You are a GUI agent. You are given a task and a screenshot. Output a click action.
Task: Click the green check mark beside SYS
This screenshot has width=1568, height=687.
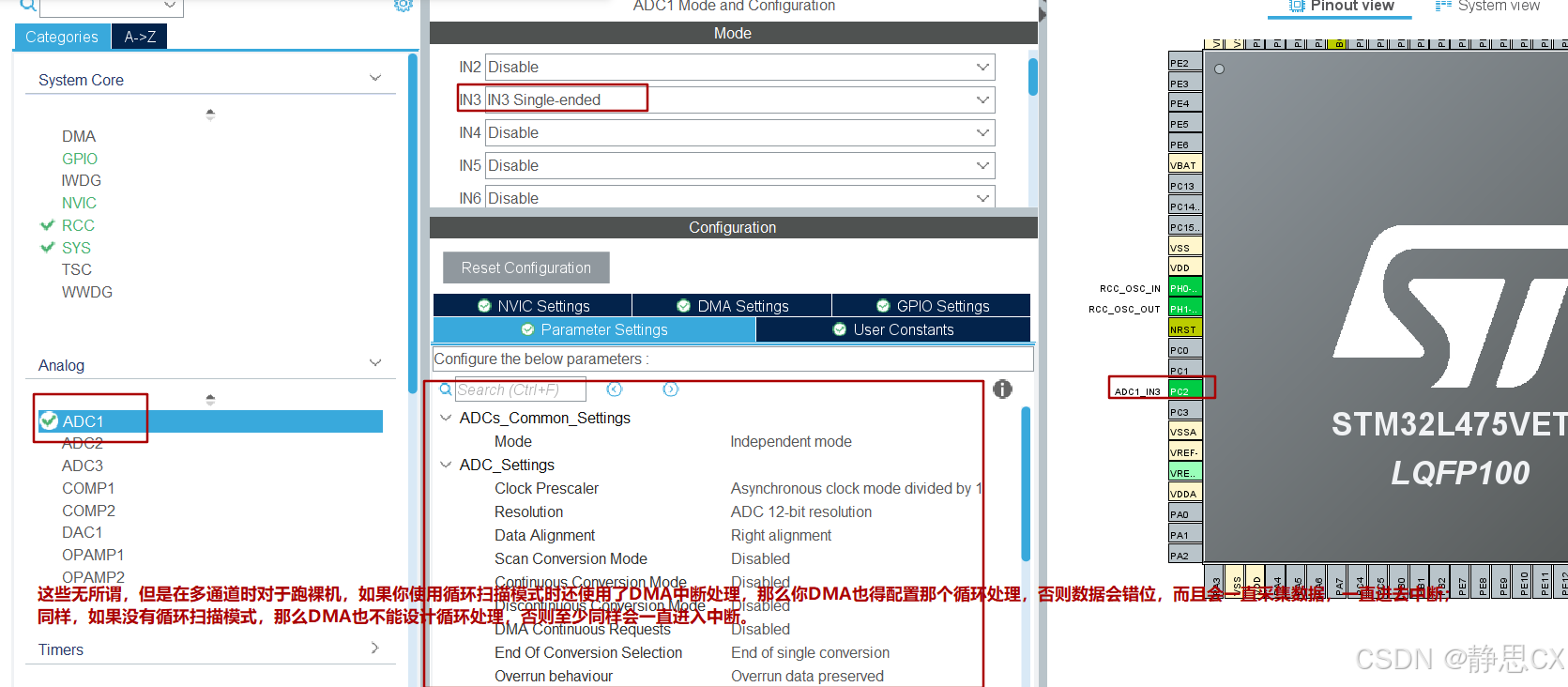[x=48, y=248]
